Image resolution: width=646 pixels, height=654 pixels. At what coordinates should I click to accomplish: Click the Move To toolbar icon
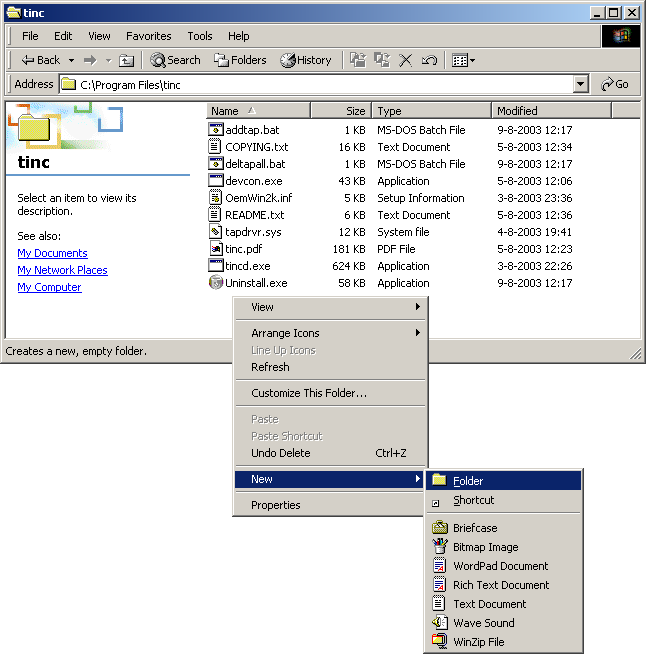point(358,60)
